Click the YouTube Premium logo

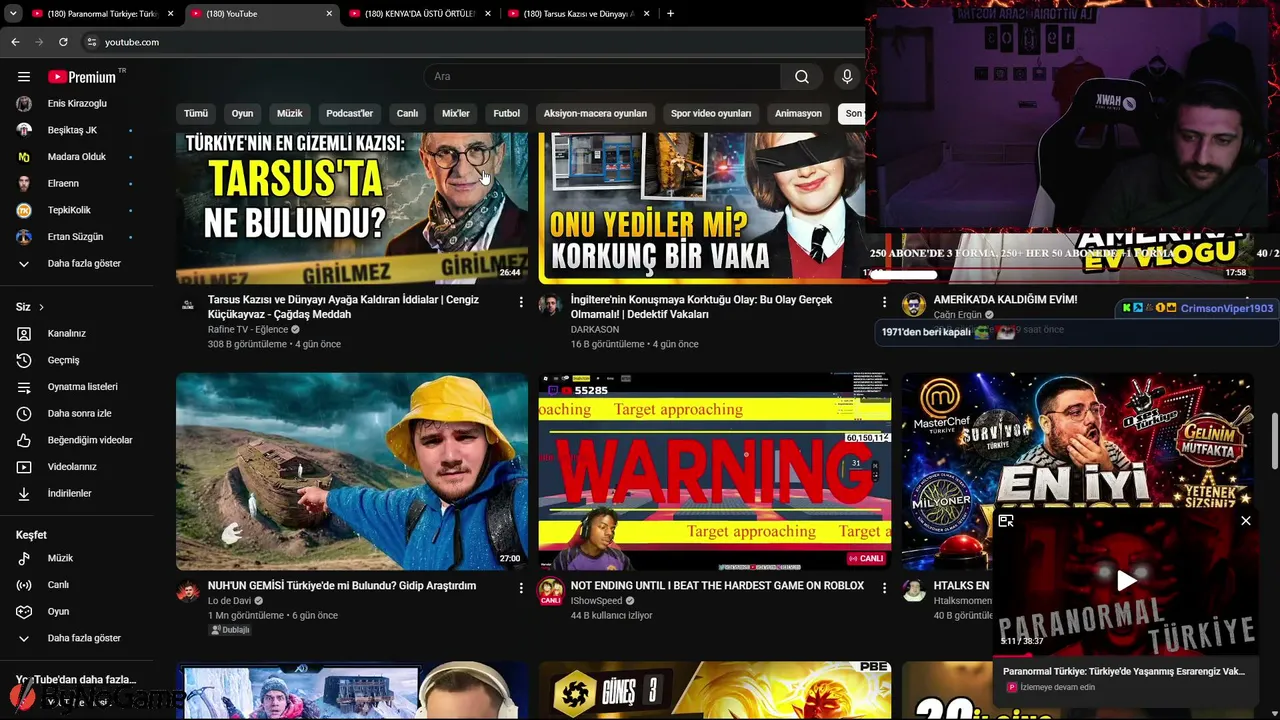pos(82,77)
